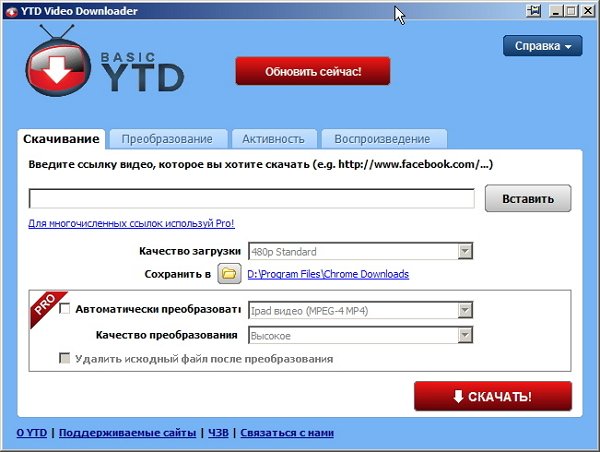Enable Автоматически преобразовать checkbox
This screenshot has width=600, height=452.
tap(65, 308)
